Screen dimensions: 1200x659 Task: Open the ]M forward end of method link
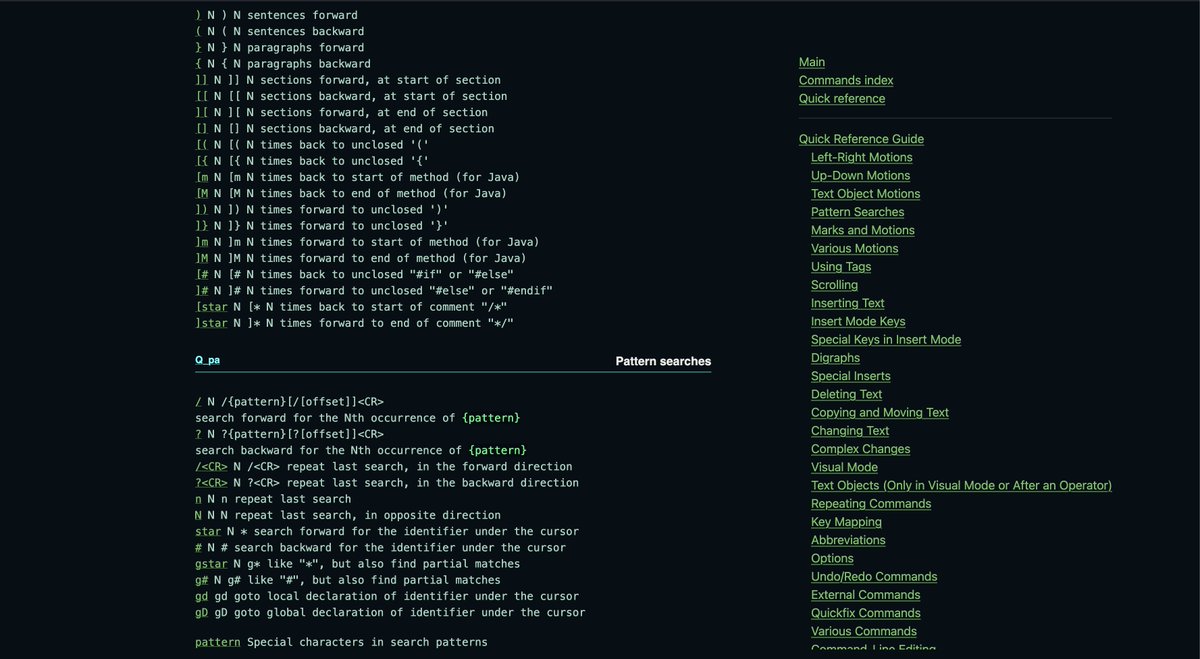coord(201,258)
